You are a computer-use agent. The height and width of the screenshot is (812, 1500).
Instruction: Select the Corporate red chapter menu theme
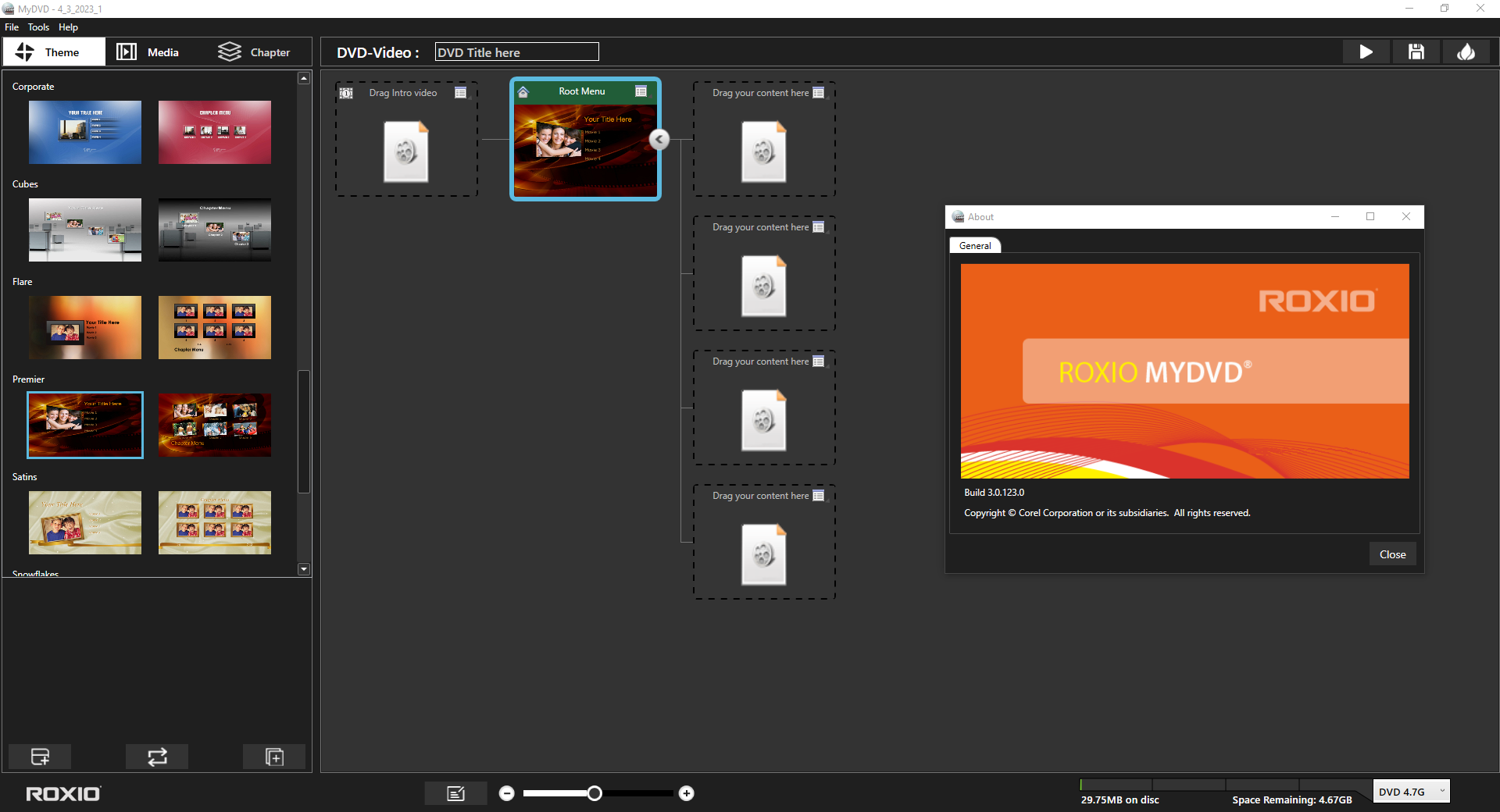point(215,132)
